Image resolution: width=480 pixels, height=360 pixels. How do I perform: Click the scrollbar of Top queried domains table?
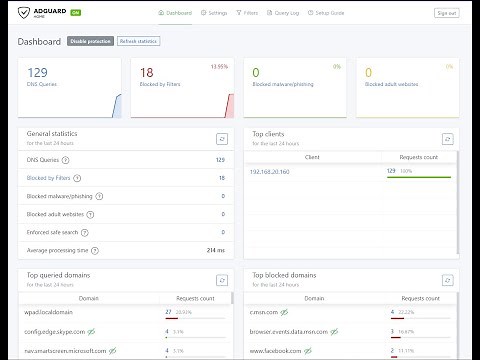pyautogui.click(x=232, y=298)
